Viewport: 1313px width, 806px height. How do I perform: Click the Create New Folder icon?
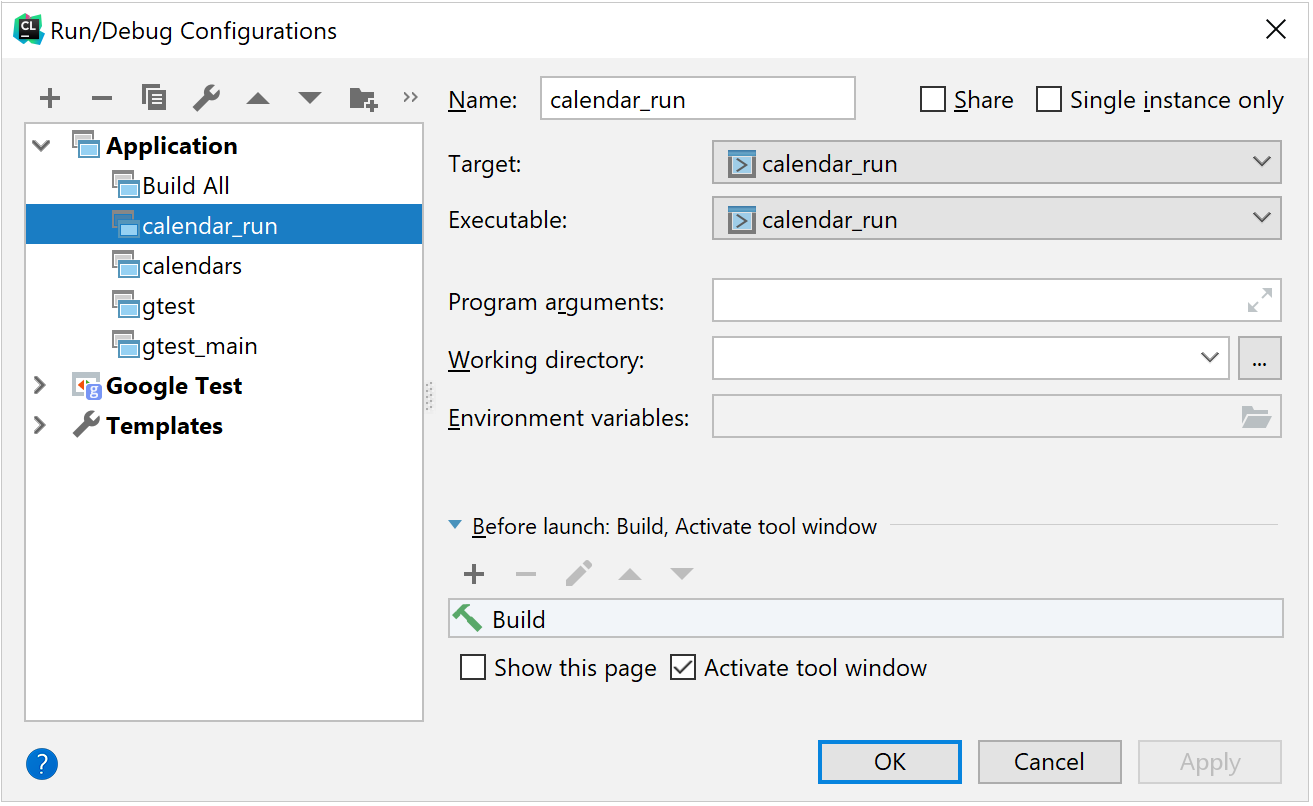coord(363,98)
